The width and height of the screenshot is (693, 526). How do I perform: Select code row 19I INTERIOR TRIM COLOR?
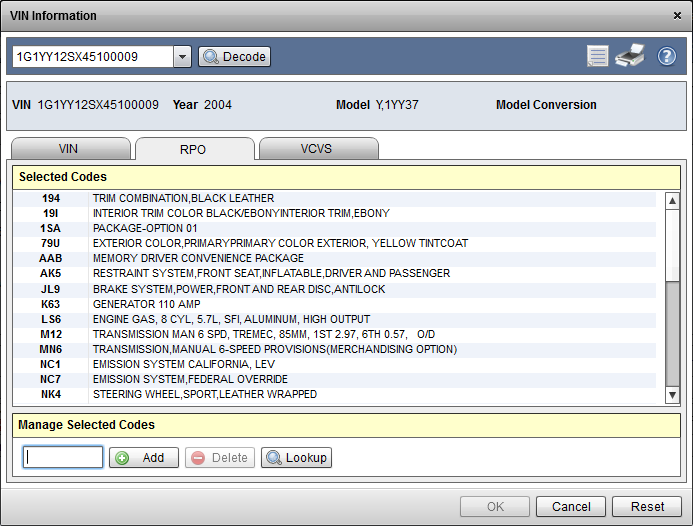(x=335, y=213)
